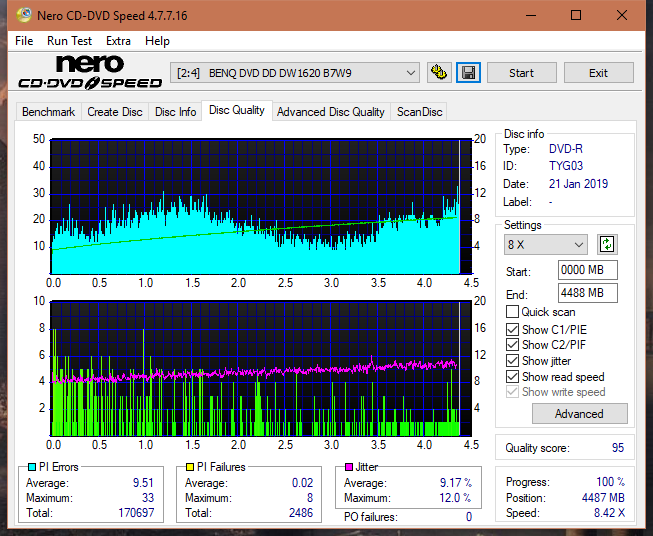Open the 8 X speed dropdown
This screenshot has height=536, width=653.
pos(545,244)
